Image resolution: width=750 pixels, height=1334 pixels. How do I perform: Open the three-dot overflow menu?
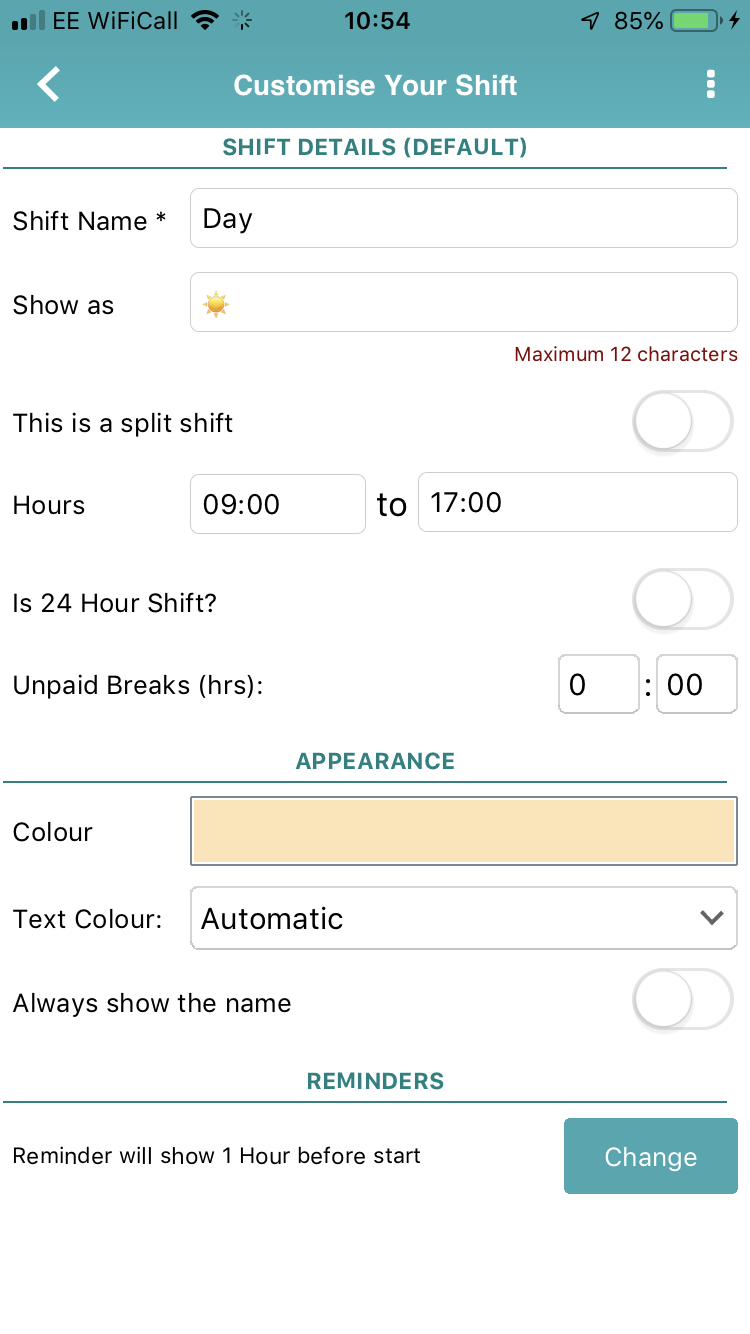coord(711,85)
